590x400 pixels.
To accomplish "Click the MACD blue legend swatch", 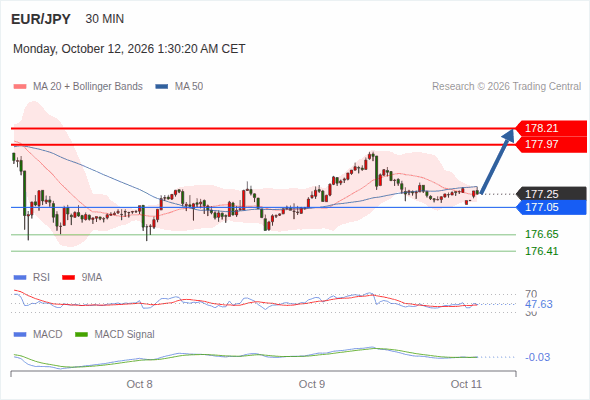I will point(20,335).
